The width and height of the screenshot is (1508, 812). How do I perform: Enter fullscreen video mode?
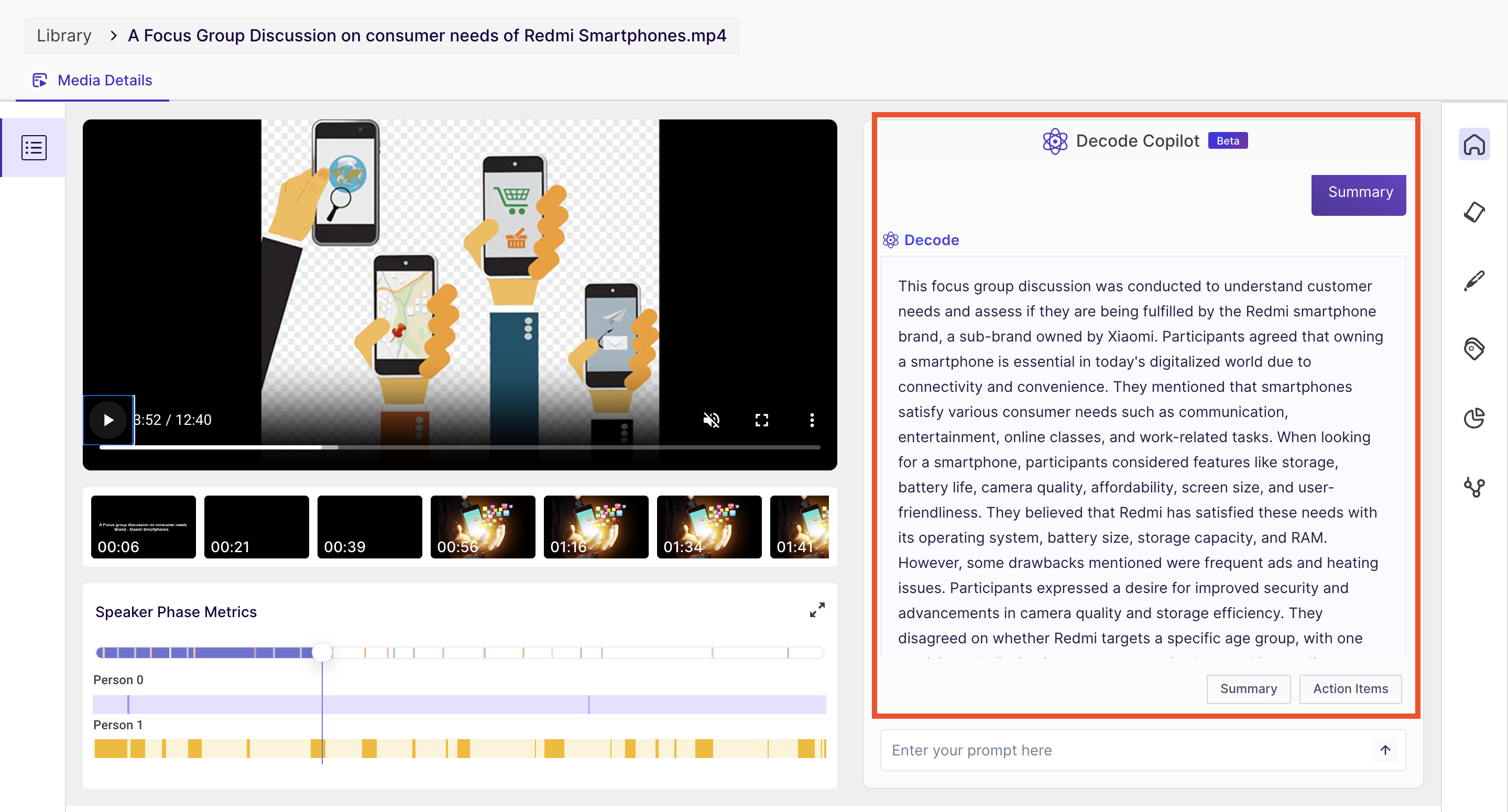click(762, 420)
